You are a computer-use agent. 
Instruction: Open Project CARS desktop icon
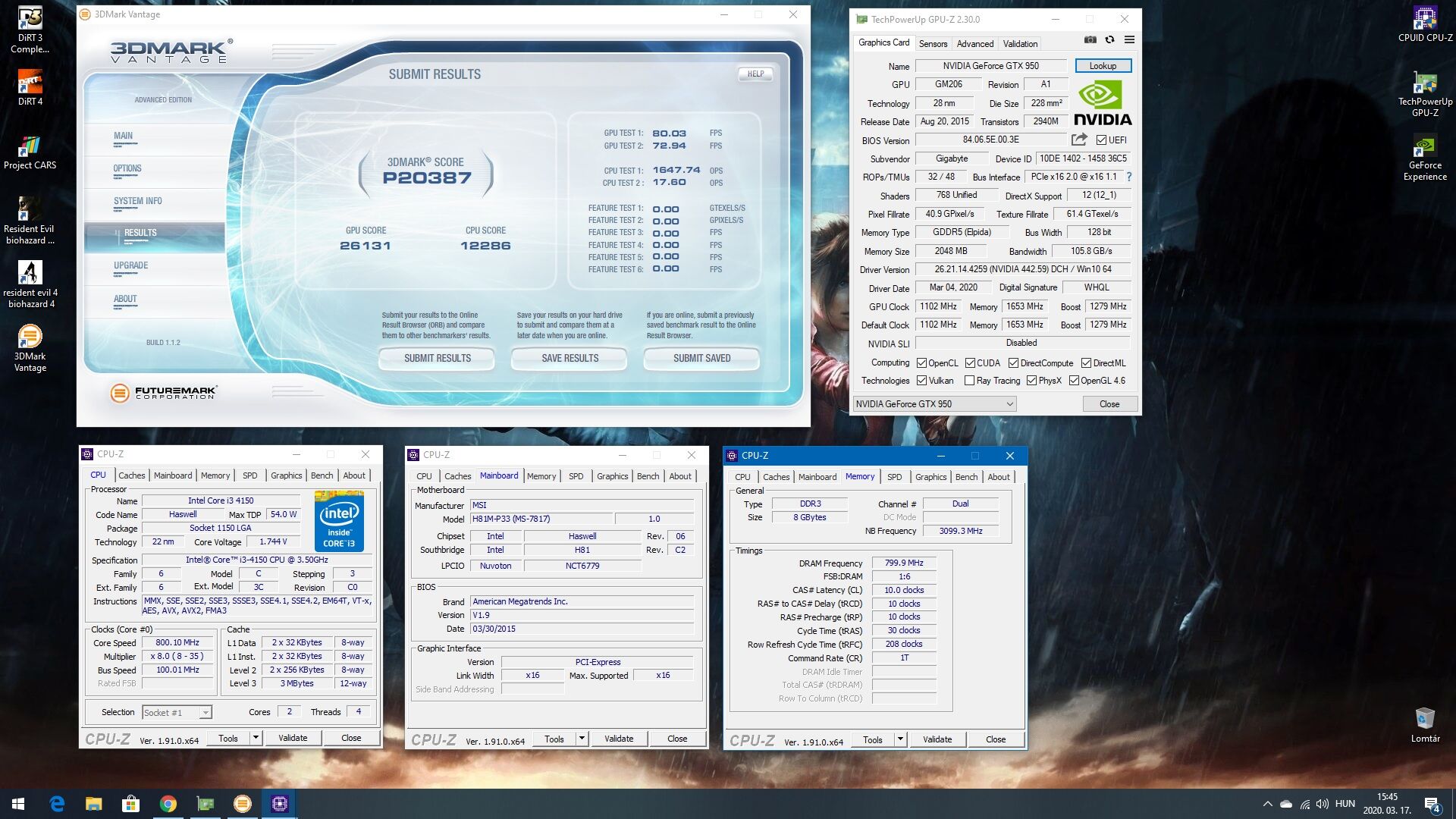[30, 151]
